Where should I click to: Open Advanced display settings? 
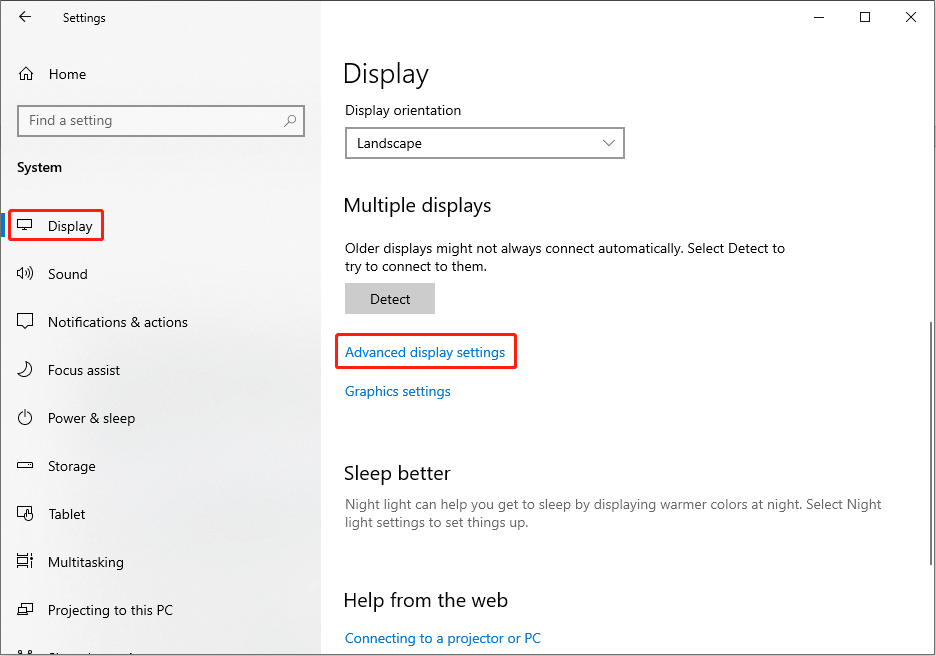(x=425, y=351)
